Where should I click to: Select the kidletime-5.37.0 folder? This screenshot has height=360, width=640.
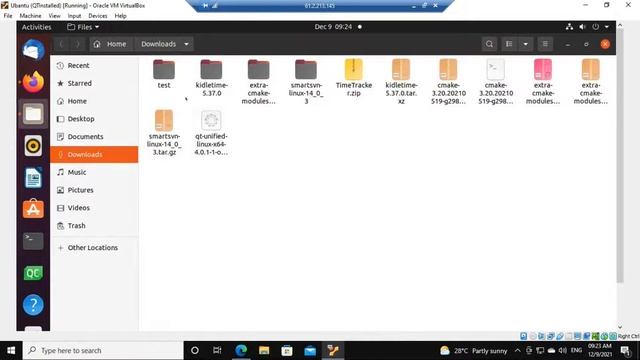[211, 78]
